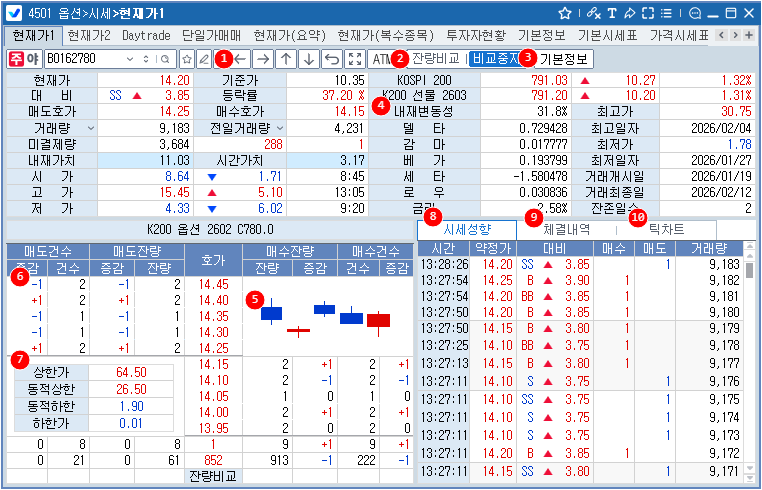Screen dimensions: 762x490
Task: Toggle the 야 night session button
Action: click(x=33, y=59)
